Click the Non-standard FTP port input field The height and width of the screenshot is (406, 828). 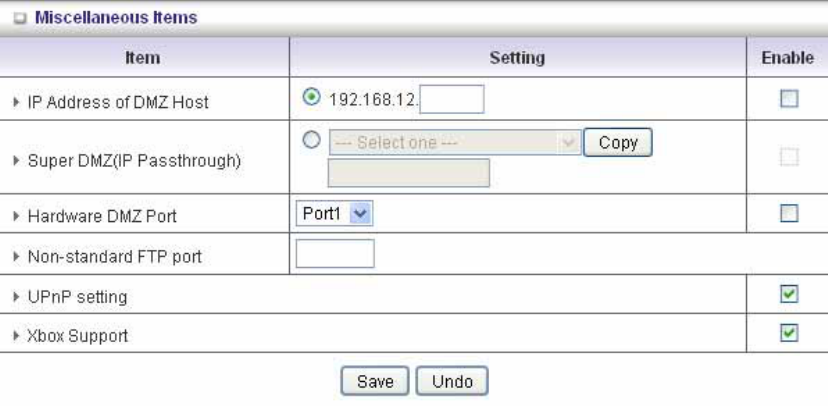tap(335, 255)
